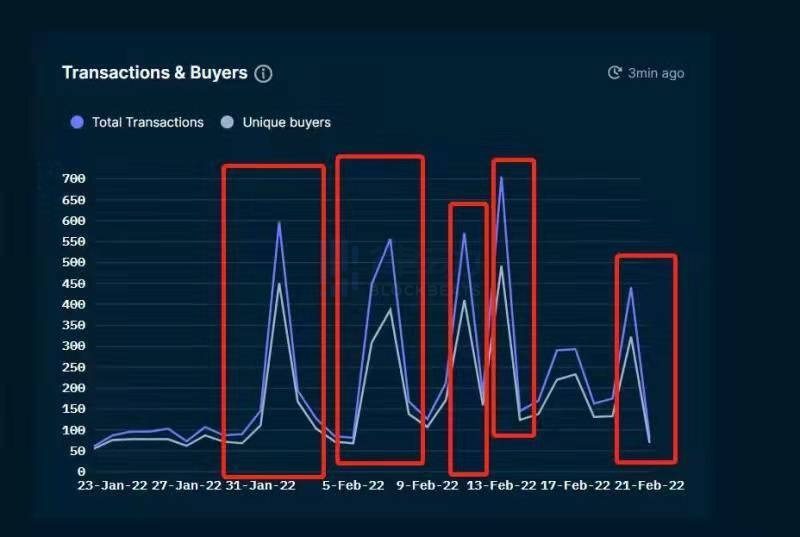This screenshot has height=537, width=800.
Task: Select the 13-Feb-22 axis date label
Action: 502,485
